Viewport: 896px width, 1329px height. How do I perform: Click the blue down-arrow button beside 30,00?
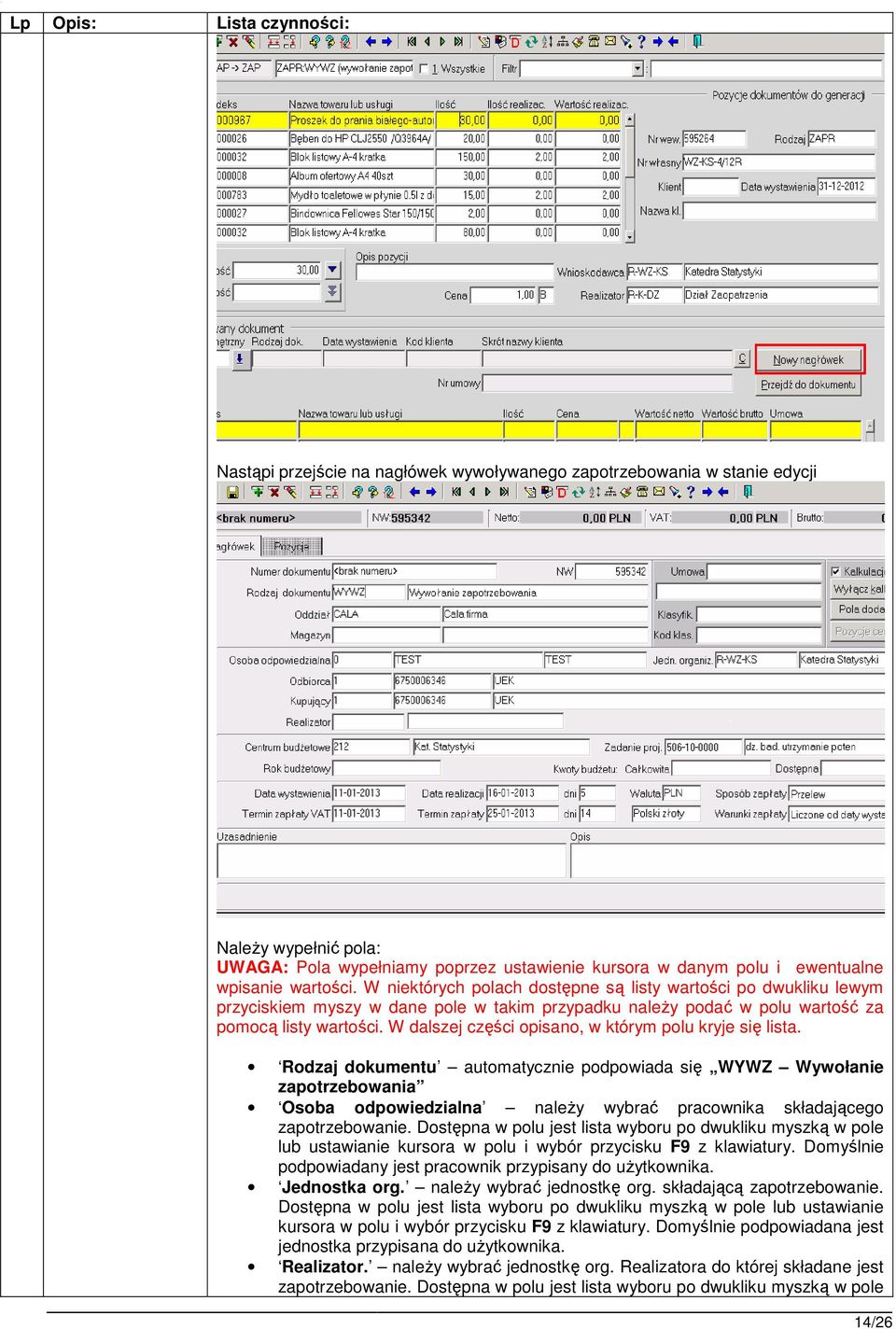point(333,271)
